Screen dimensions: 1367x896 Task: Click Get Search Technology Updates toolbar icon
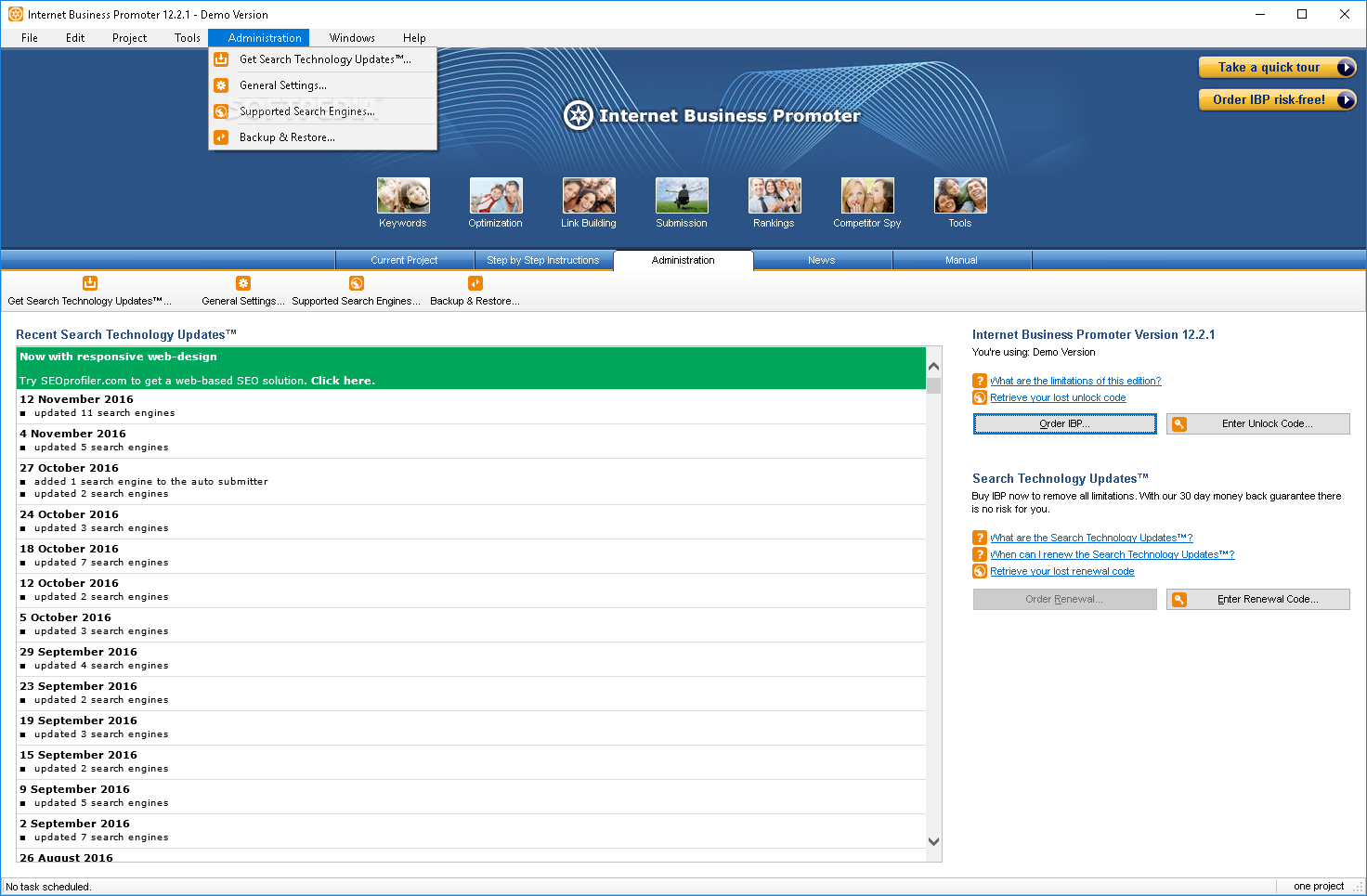(90, 283)
